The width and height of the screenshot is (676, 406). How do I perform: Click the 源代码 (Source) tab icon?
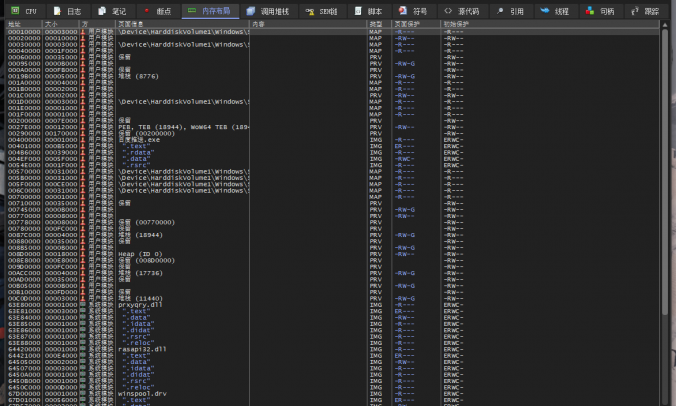click(449, 10)
